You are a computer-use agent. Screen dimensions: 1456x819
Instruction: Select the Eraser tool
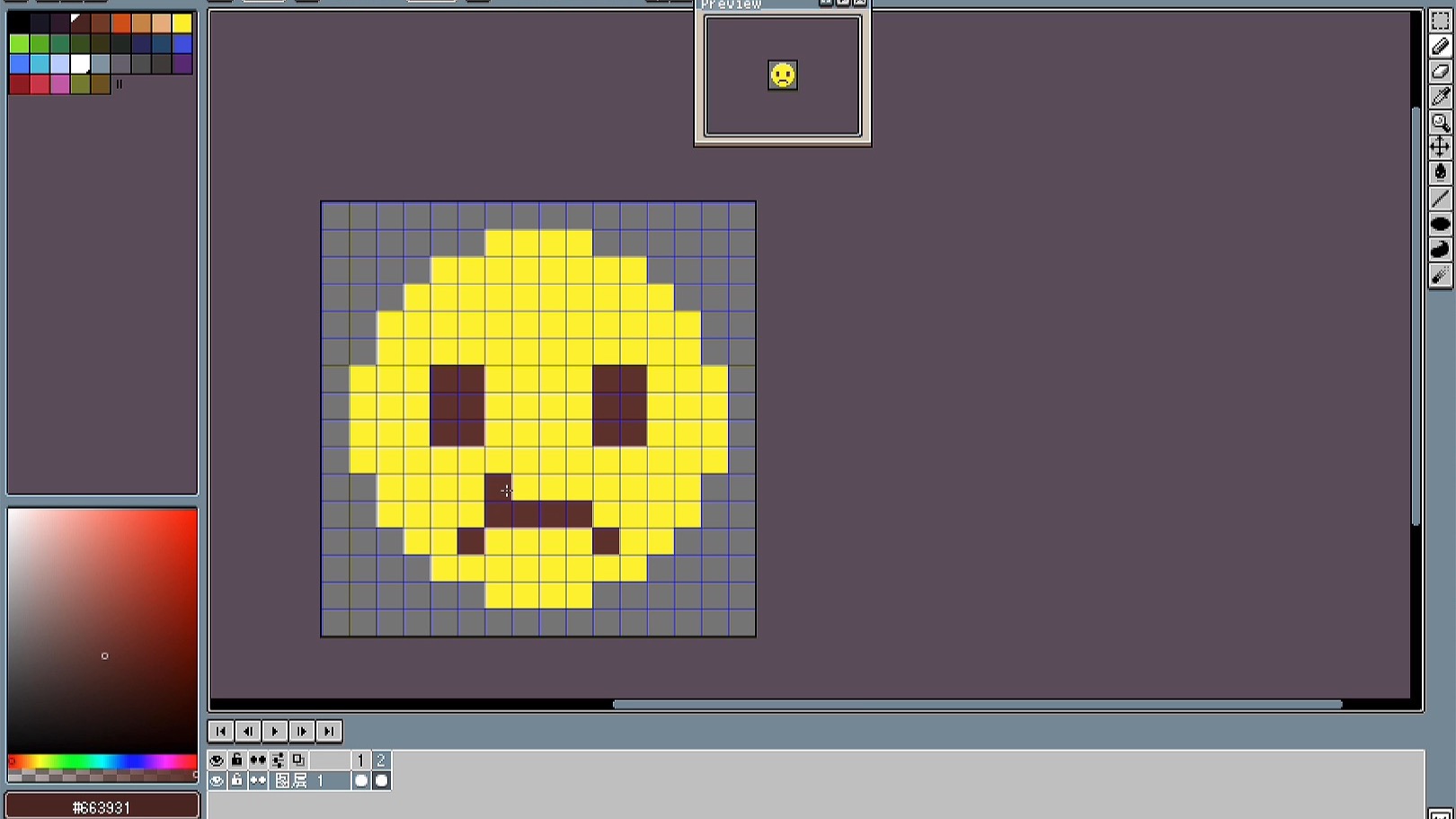click(x=1442, y=72)
